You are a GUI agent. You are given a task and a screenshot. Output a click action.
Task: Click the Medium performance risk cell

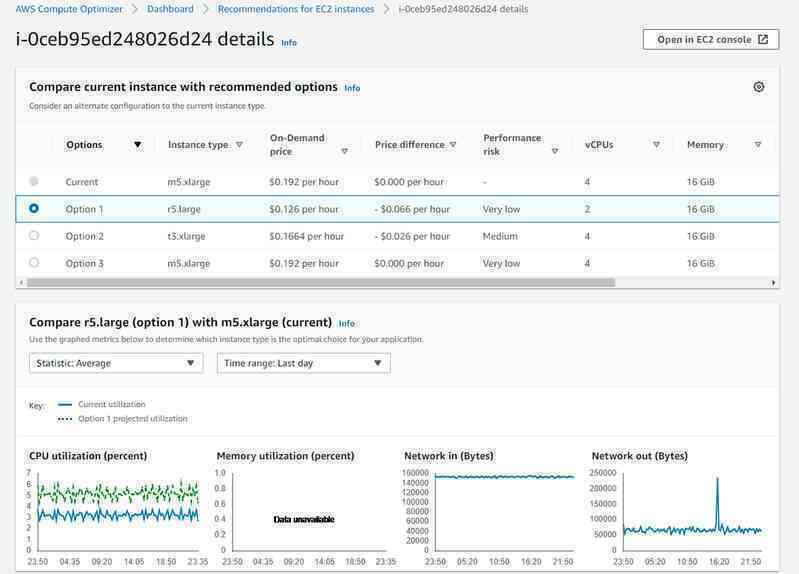(500, 236)
